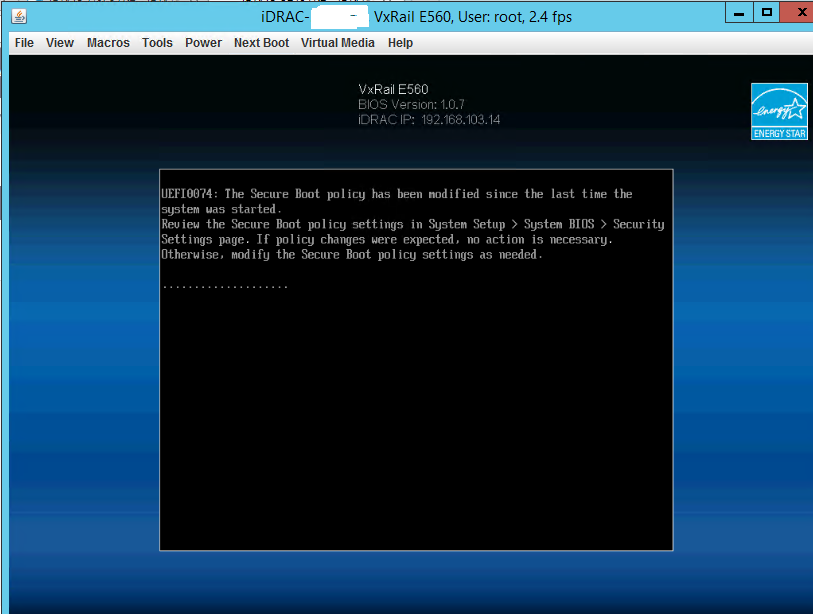813x614 pixels.
Task: Click the BIOS Version 1.0.7 text
Action: tap(410, 104)
